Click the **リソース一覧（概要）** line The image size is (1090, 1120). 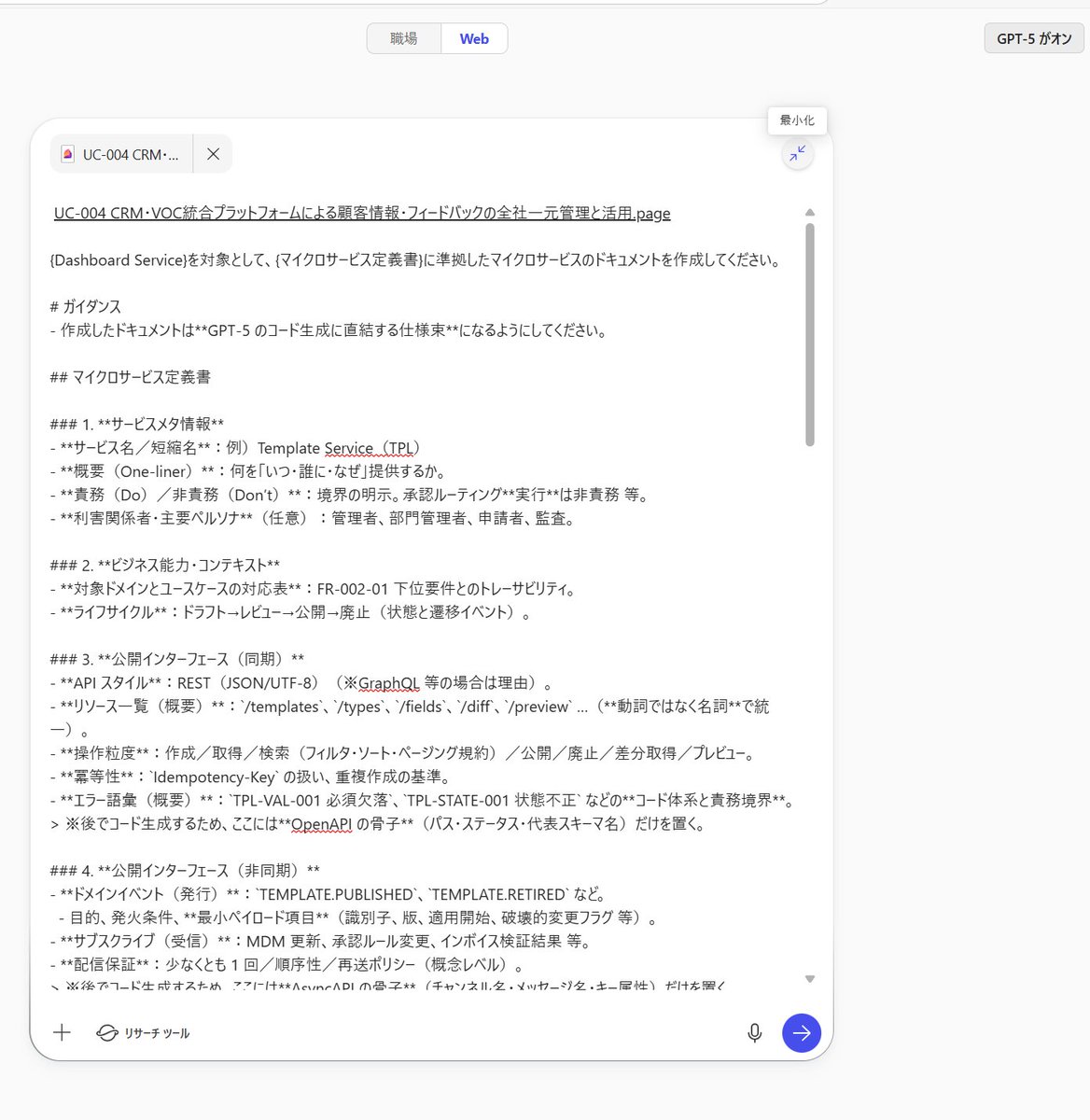click(410, 718)
